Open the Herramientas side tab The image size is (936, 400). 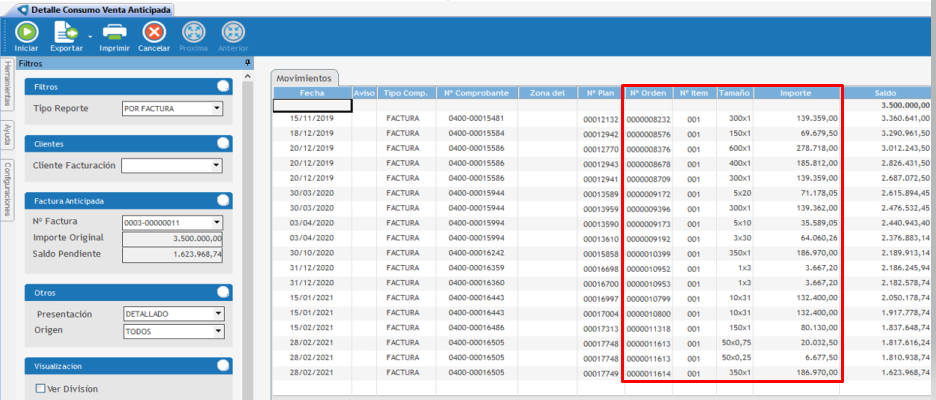pos(6,85)
